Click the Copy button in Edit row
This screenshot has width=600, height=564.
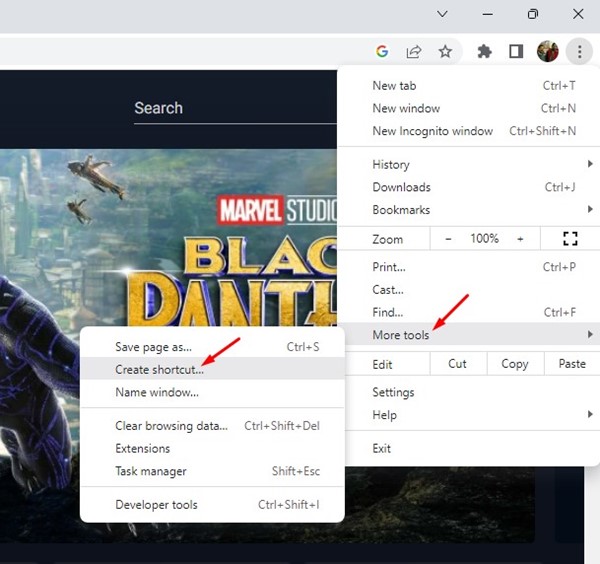click(x=515, y=364)
